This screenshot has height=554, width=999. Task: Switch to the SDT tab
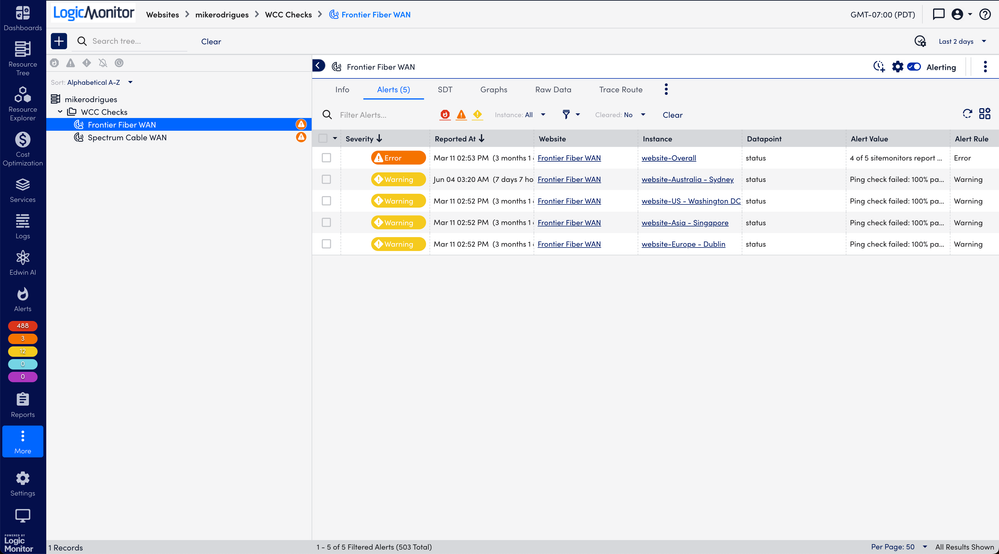tap(445, 90)
